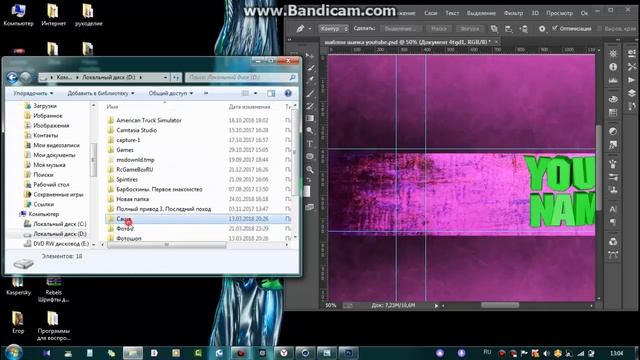The image size is (640, 360).
Task: Open document status arrow next to Док
Action: (x=436, y=305)
